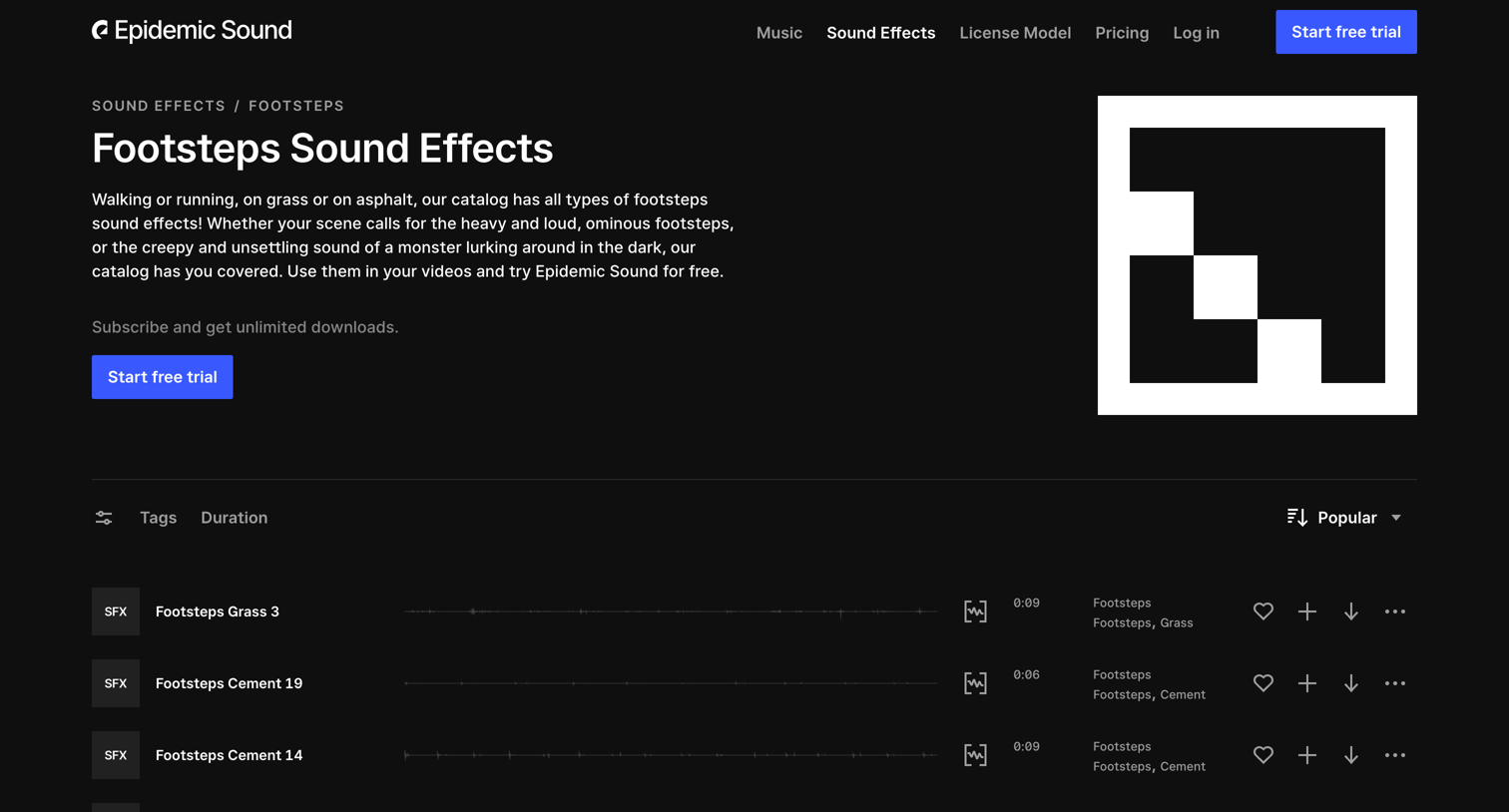The image size is (1509, 812).
Task: Like Footsteps Grass 3 with heart icon
Action: point(1263,611)
